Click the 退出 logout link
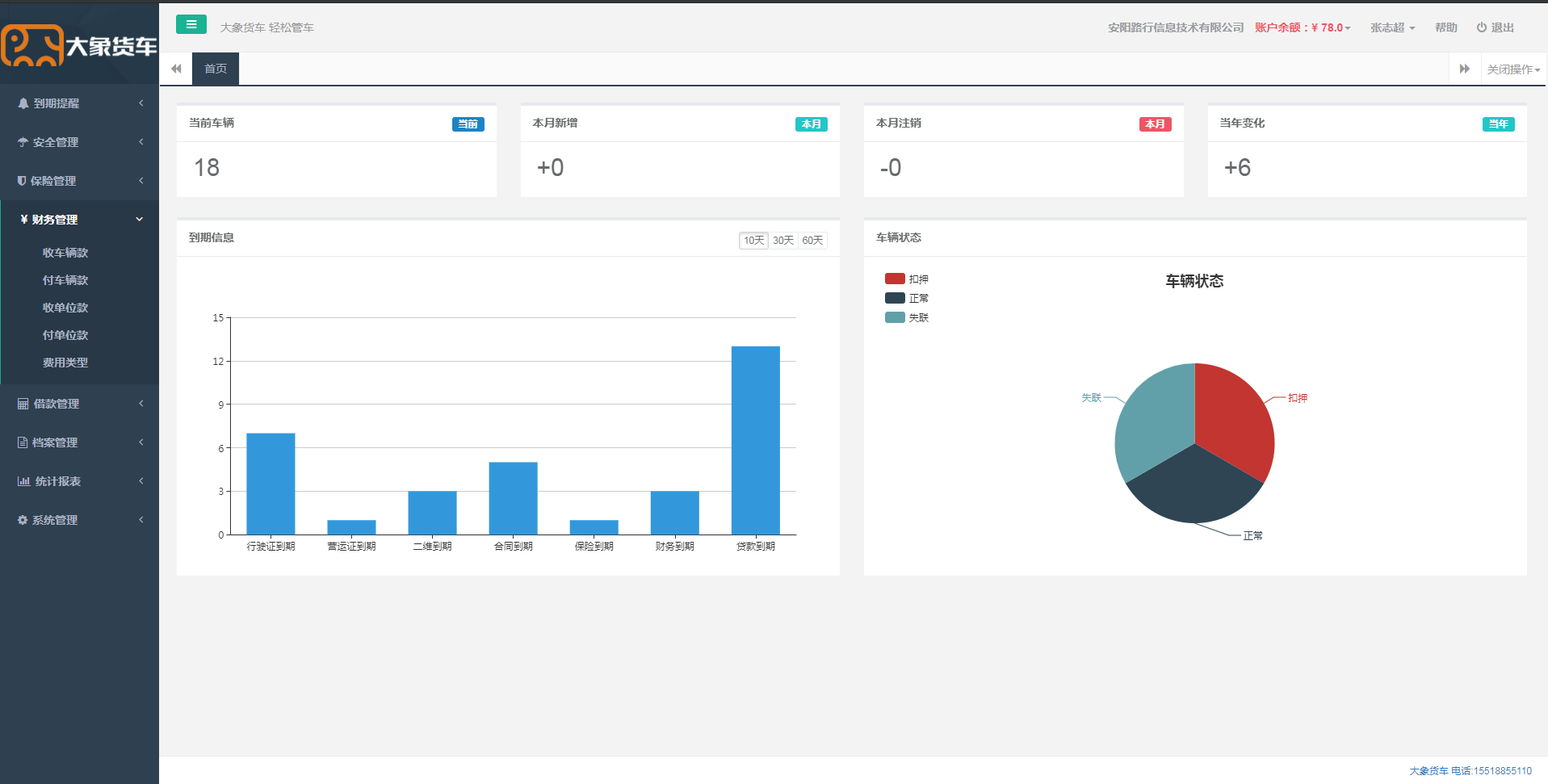Image resolution: width=1548 pixels, height=784 pixels. pyautogui.click(x=1496, y=27)
